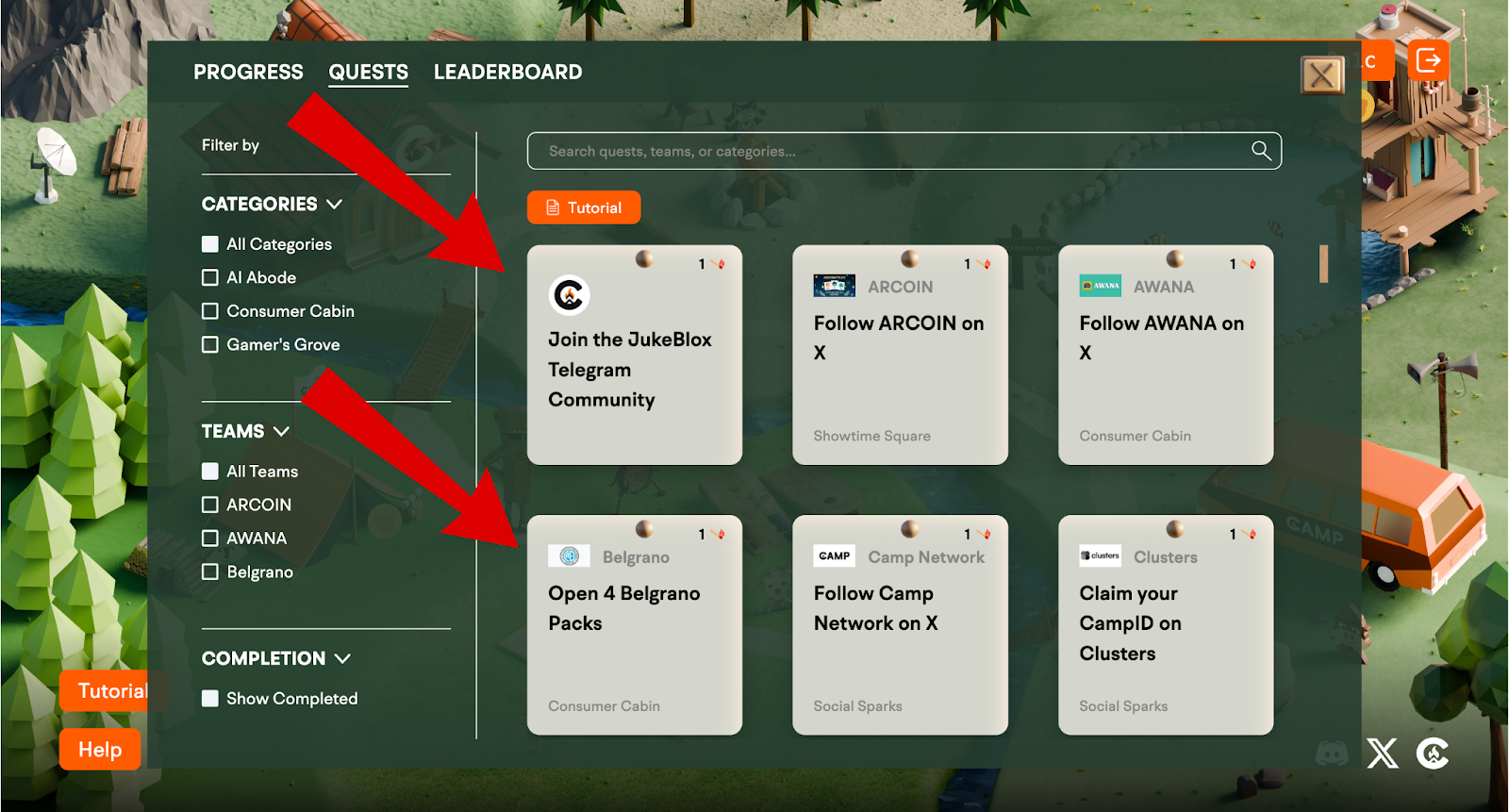The image size is (1509, 812).
Task: Click the orange logout icon
Action: pyautogui.click(x=1429, y=61)
